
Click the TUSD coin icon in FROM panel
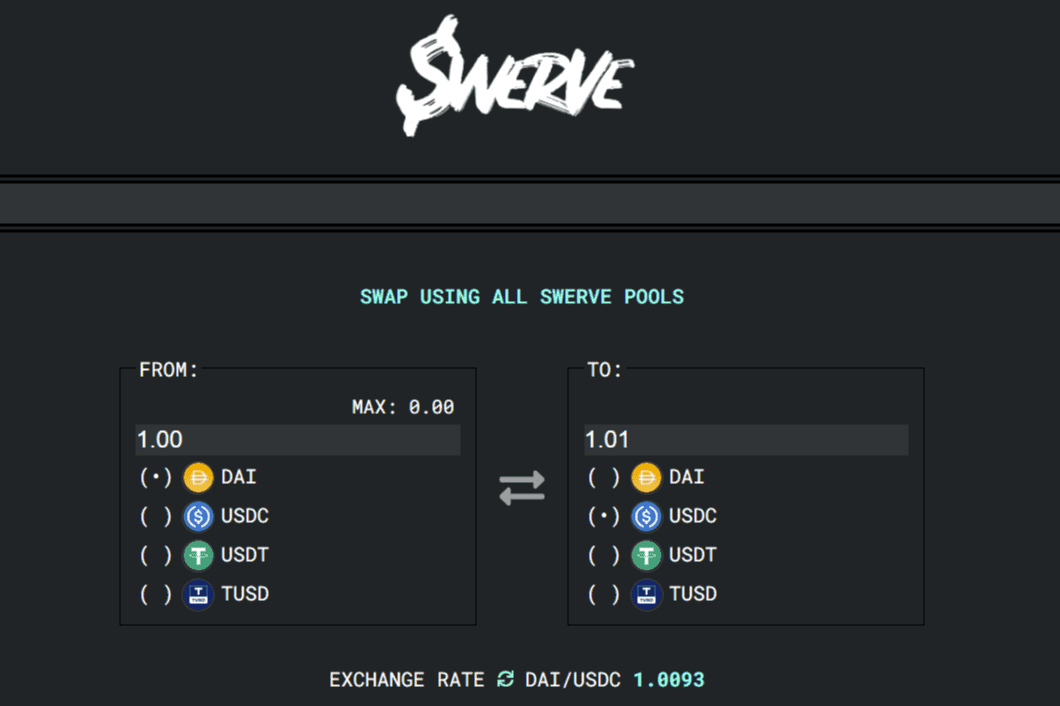pos(198,595)
